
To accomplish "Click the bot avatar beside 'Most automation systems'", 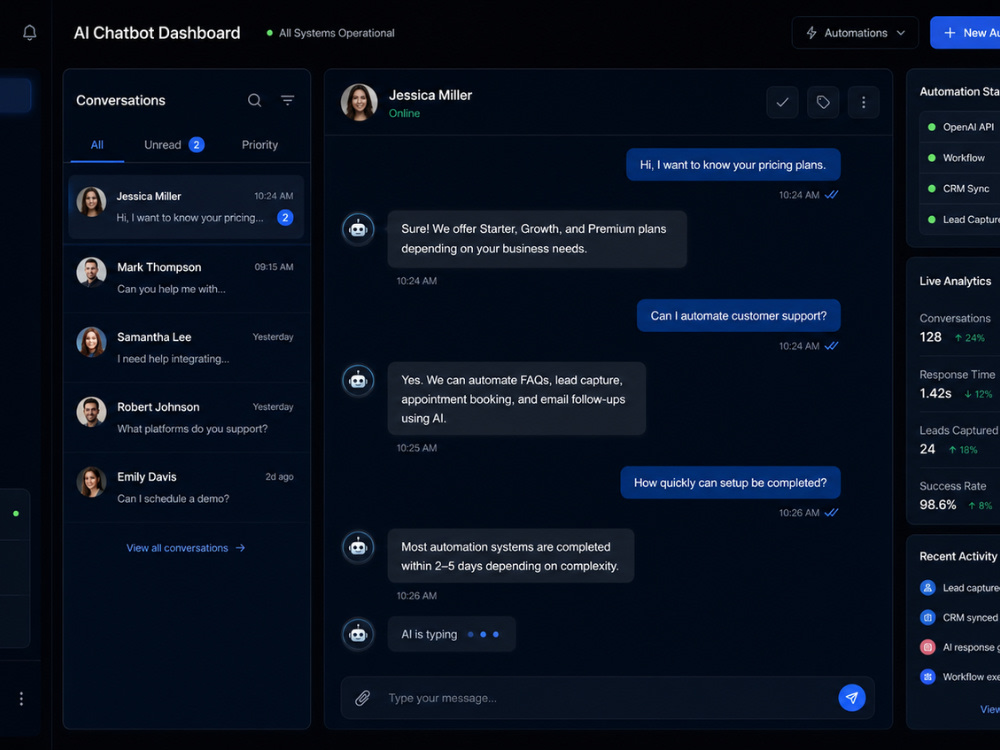I will pyautogui.click(x=358, y=547).
